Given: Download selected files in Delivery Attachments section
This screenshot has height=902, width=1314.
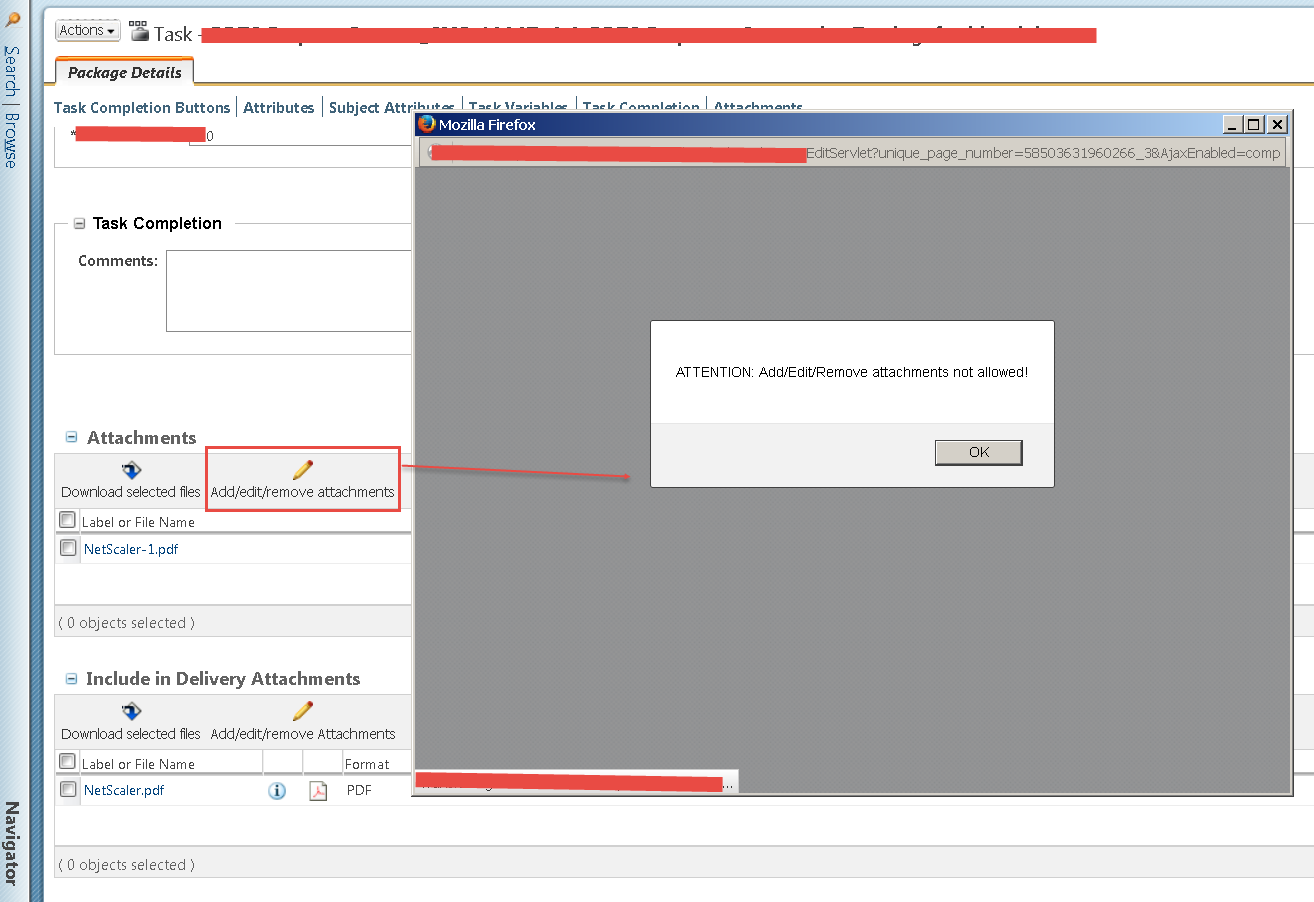Looking at the screenshot, I should pyautogui.click(x=131, y=722).
